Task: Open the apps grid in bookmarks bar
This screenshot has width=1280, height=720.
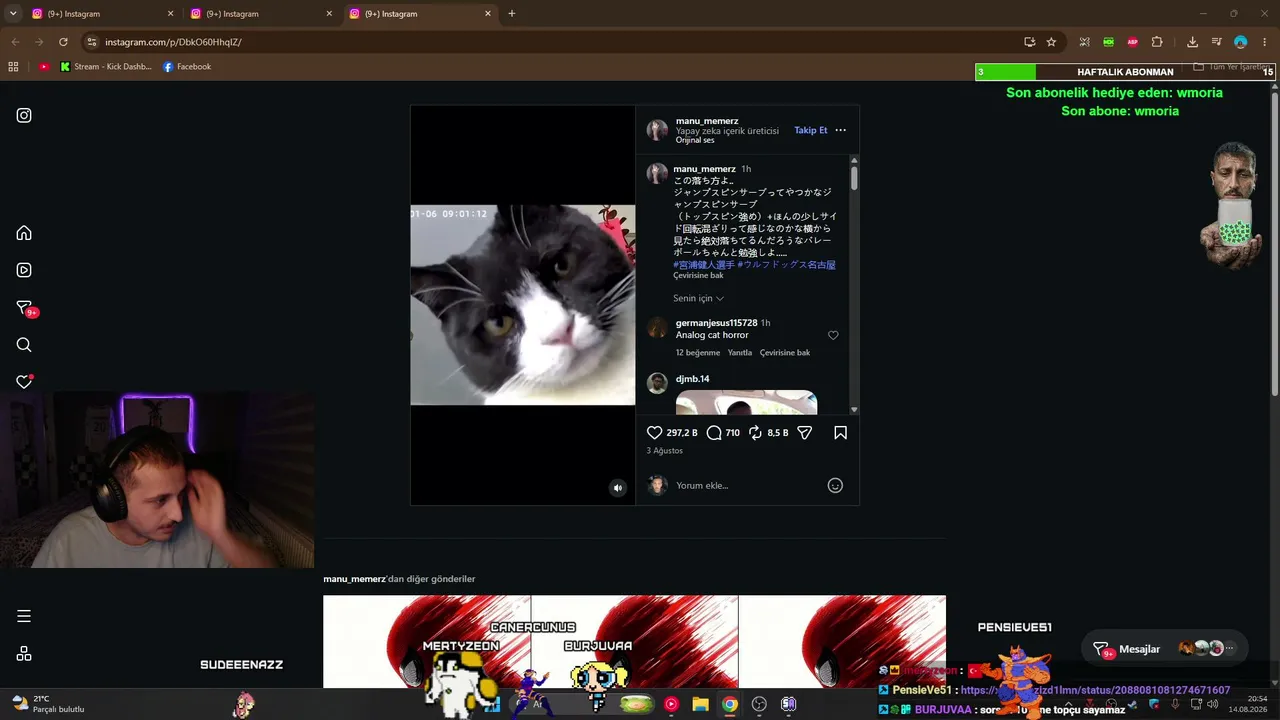Action: [x=13, y=67]
